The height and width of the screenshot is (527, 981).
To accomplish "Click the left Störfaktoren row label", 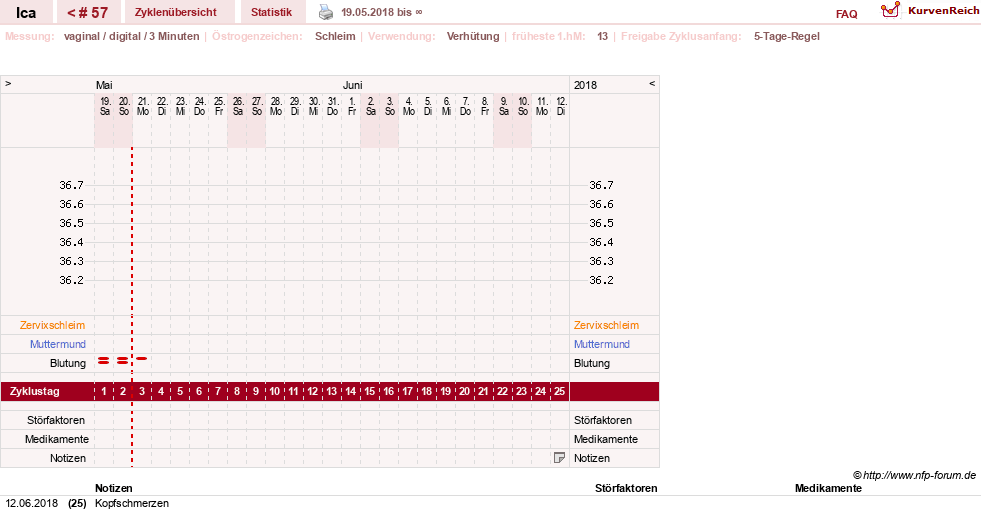I will pyautogui.click(x=56, y=421).
